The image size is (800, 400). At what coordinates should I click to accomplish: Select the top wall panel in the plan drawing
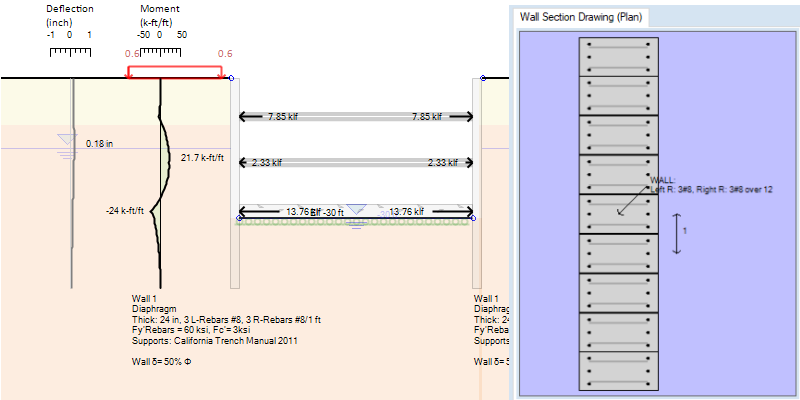[618, 57]
